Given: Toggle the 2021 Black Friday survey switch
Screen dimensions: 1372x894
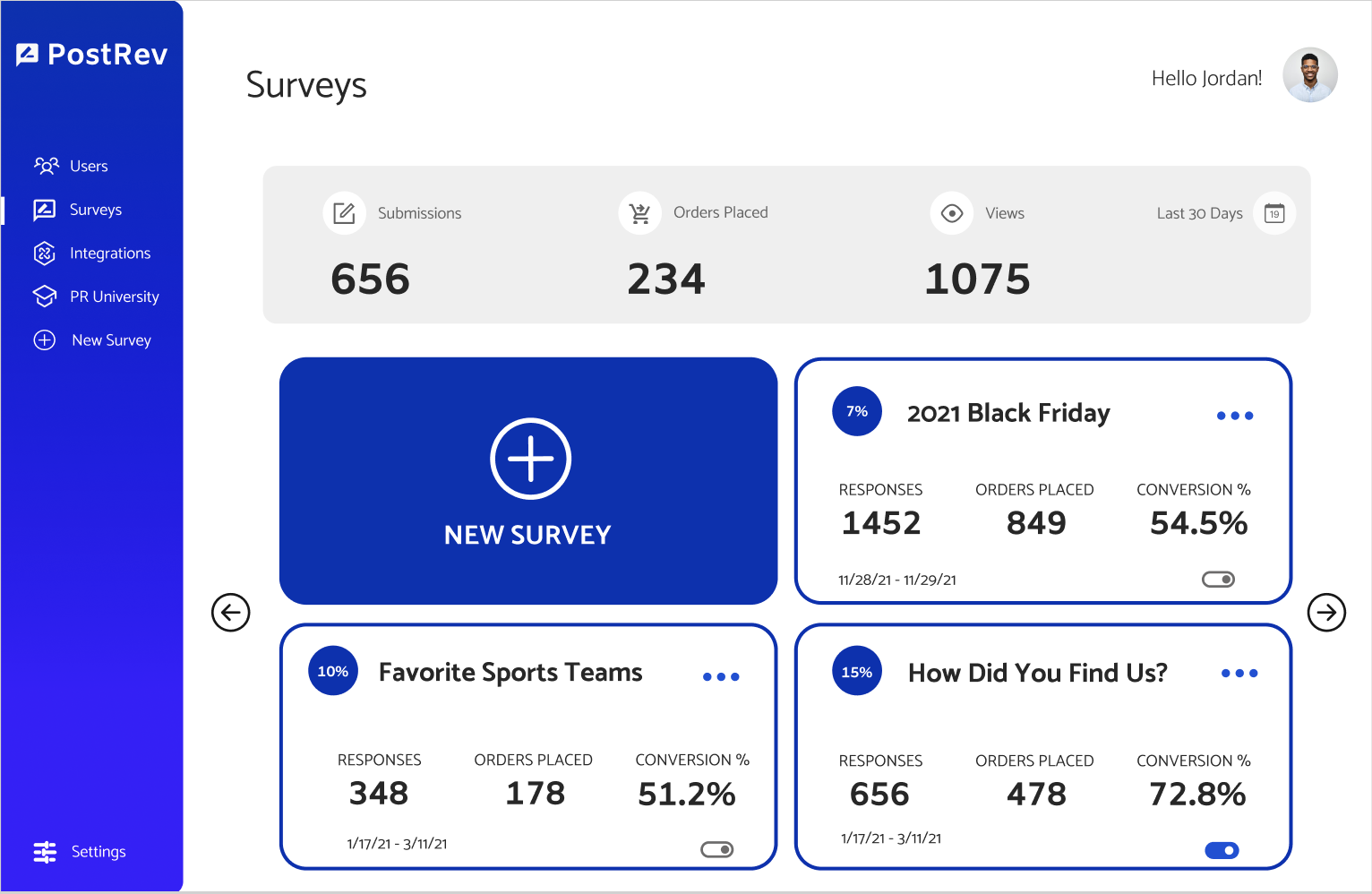Looking at the screenshot, I should [x=1218, y=580].
